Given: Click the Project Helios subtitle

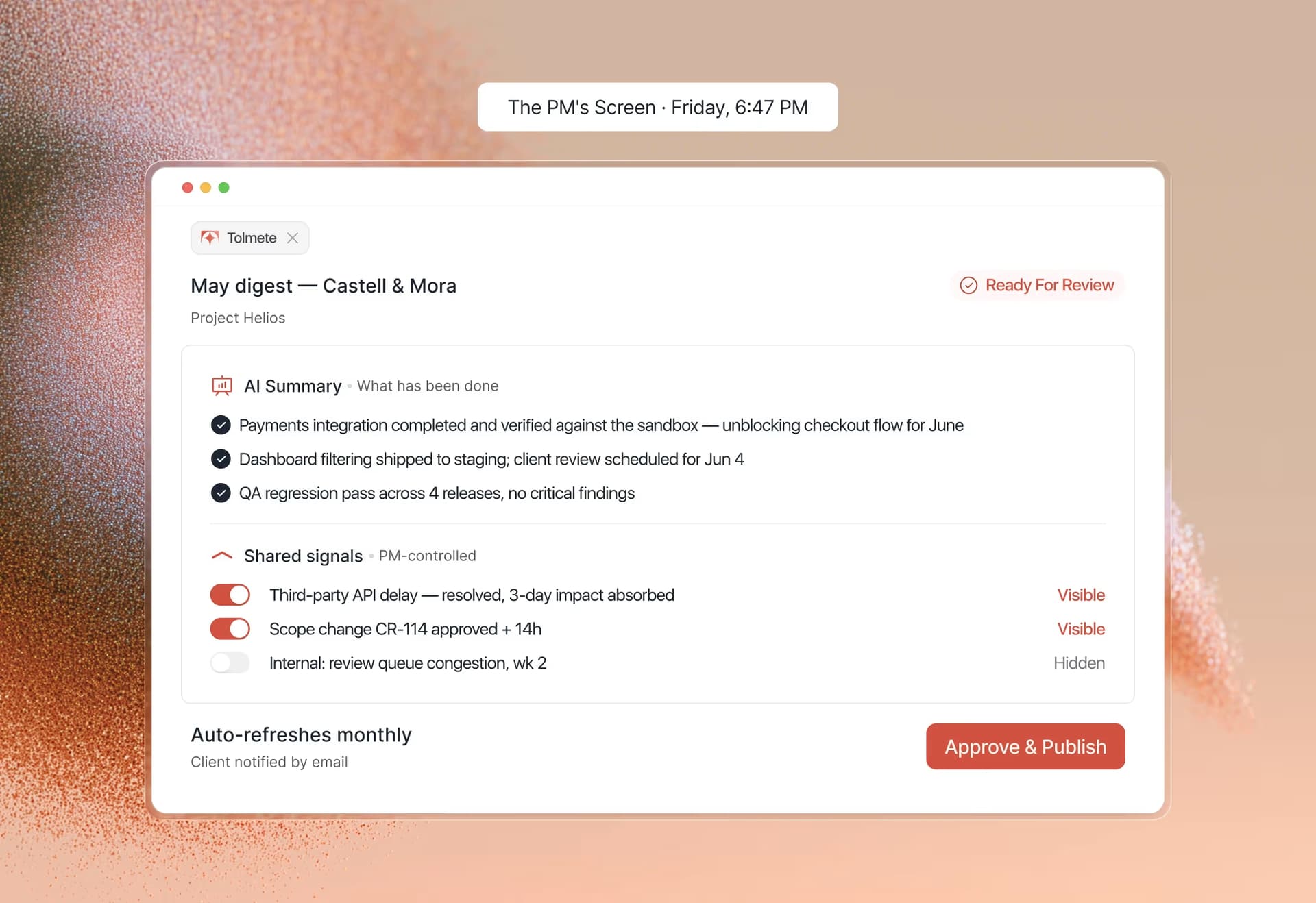Looking at the screenshot, I should (238, 318).
